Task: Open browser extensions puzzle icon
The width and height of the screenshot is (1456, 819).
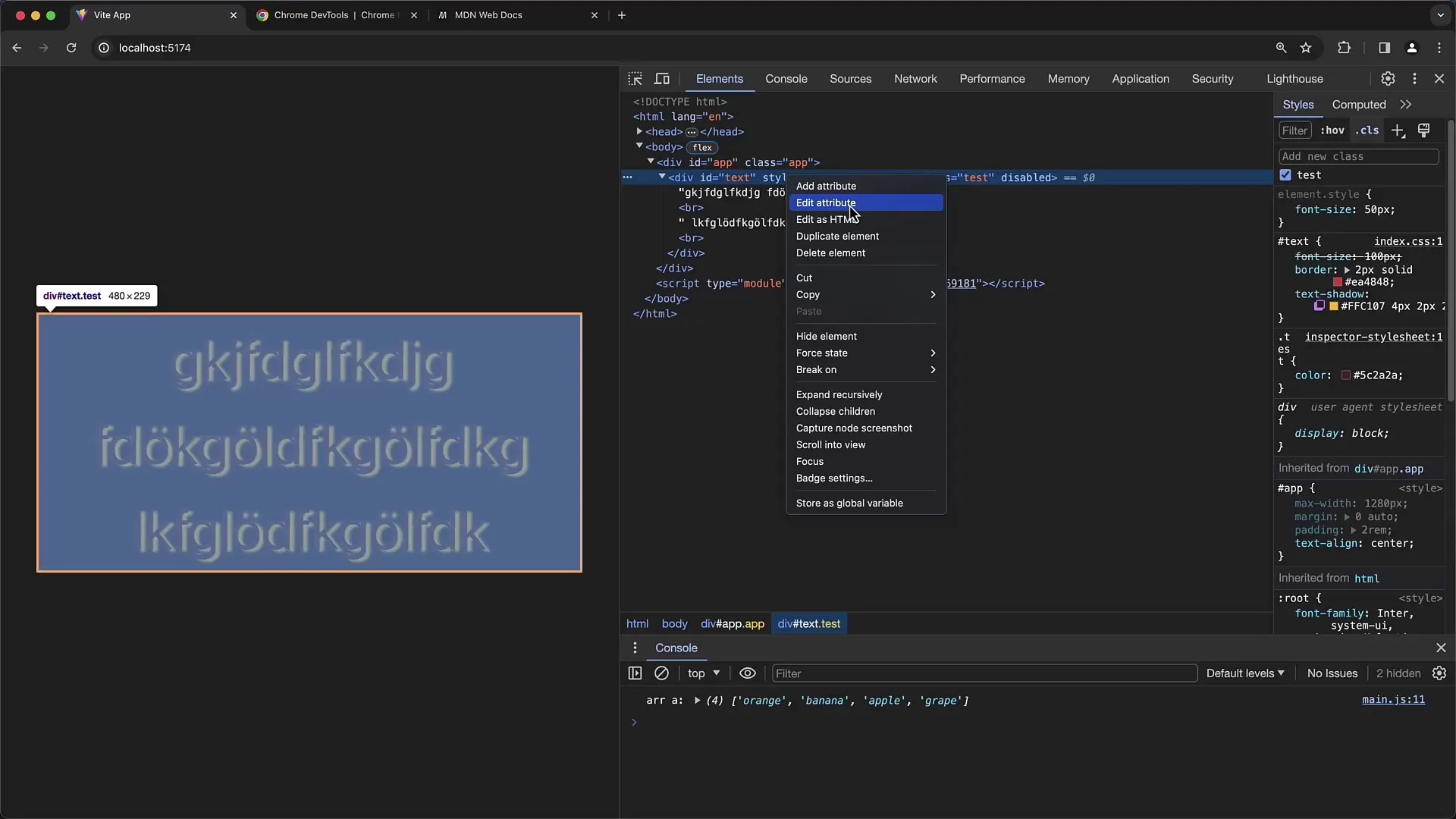Action: pyautogui.click(x=1344, y=48)
